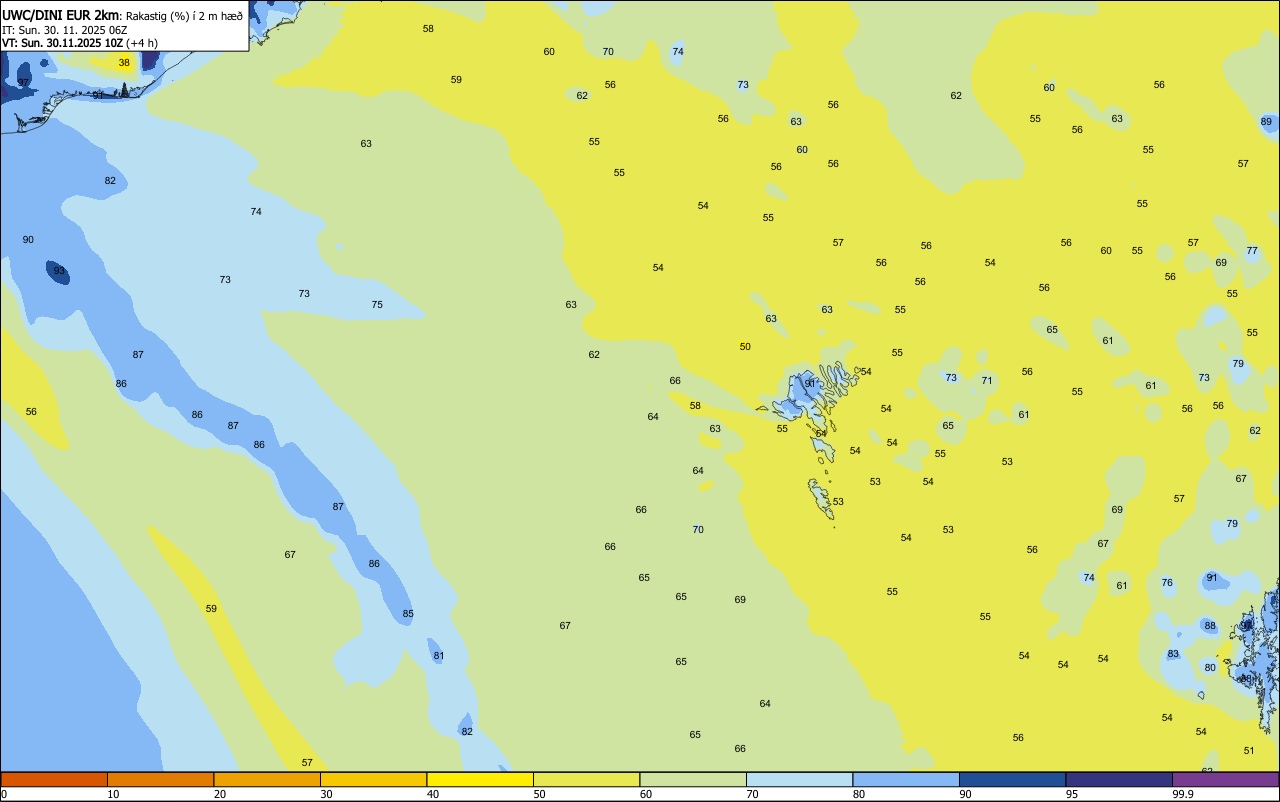Click the humidity value 85 on the map

(408, 614)
